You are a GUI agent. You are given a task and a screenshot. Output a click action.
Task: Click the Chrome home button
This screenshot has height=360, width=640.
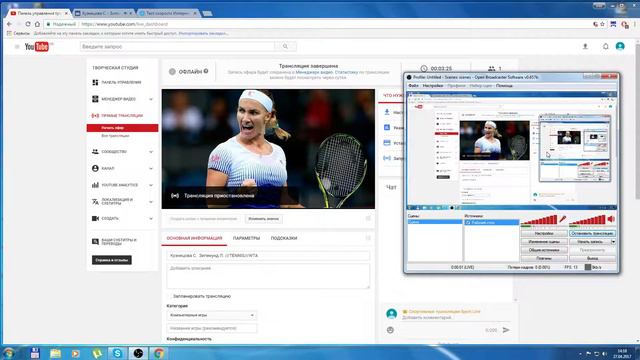[x=37, y=24]
